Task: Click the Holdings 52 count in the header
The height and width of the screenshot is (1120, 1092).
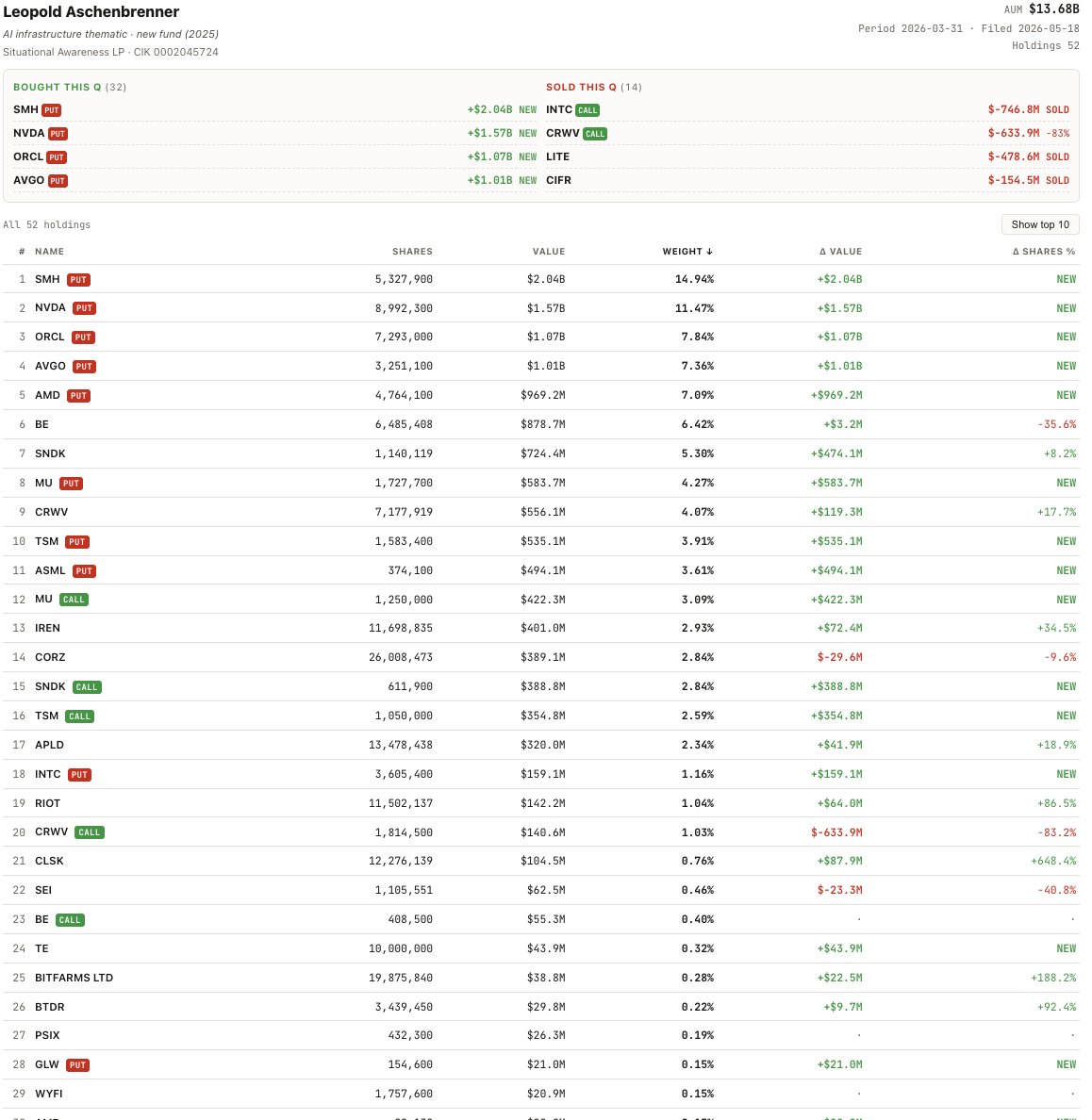Action: click(x=1045, y=45)
